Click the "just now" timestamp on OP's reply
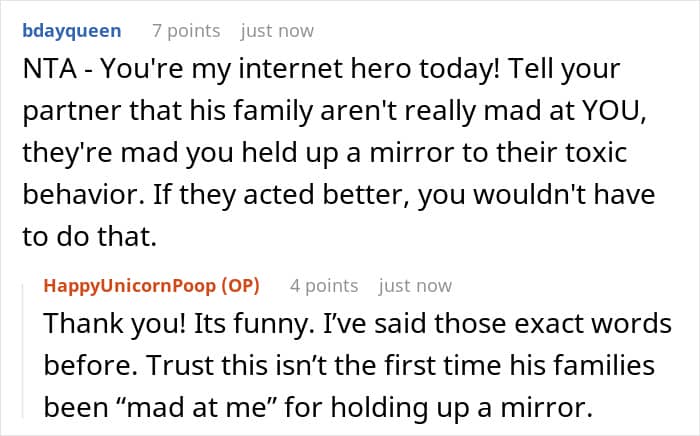 click(x=415, y=286)
